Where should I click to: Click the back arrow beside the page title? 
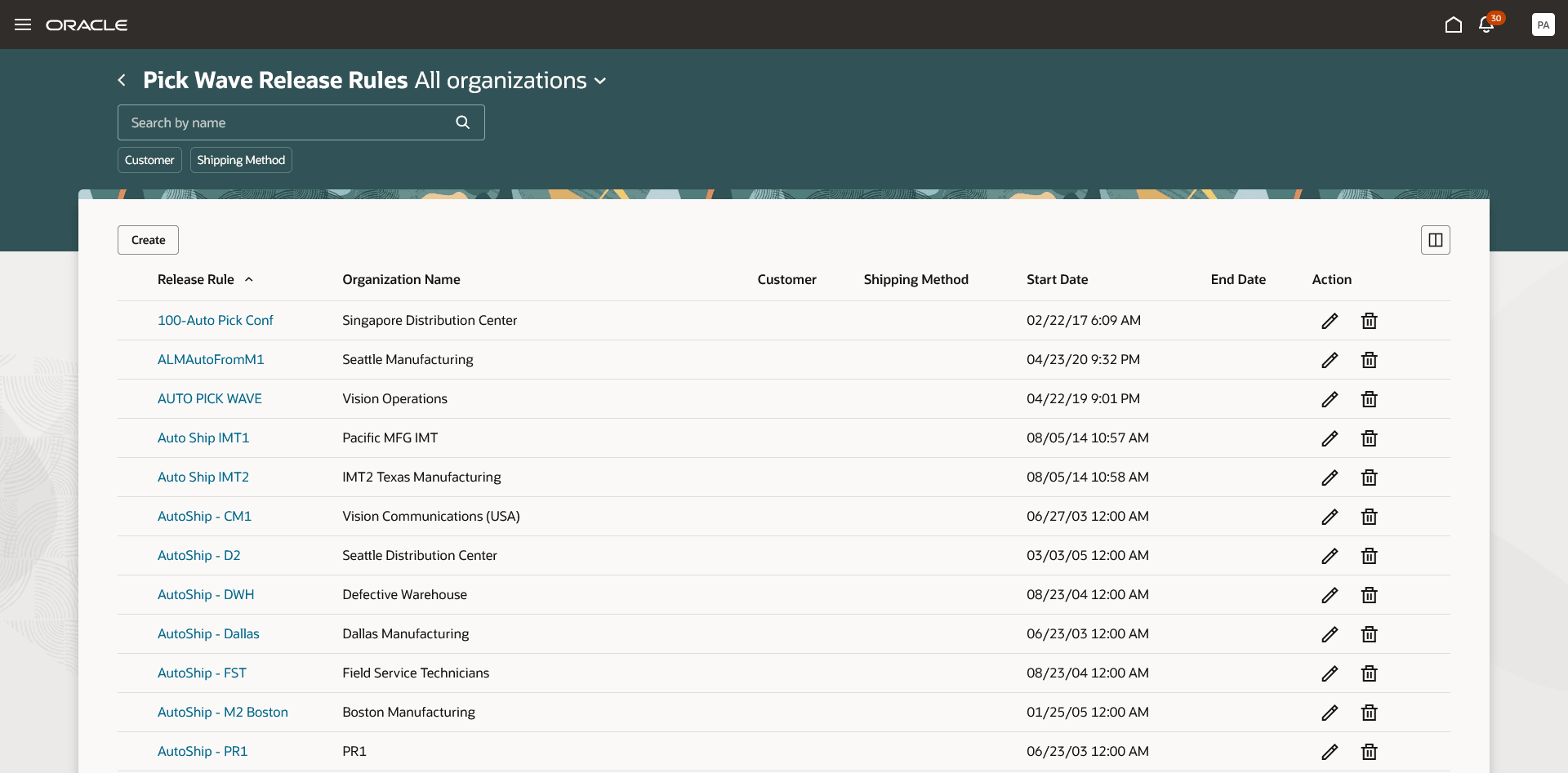pyautogui.click(x=122, y=80)
